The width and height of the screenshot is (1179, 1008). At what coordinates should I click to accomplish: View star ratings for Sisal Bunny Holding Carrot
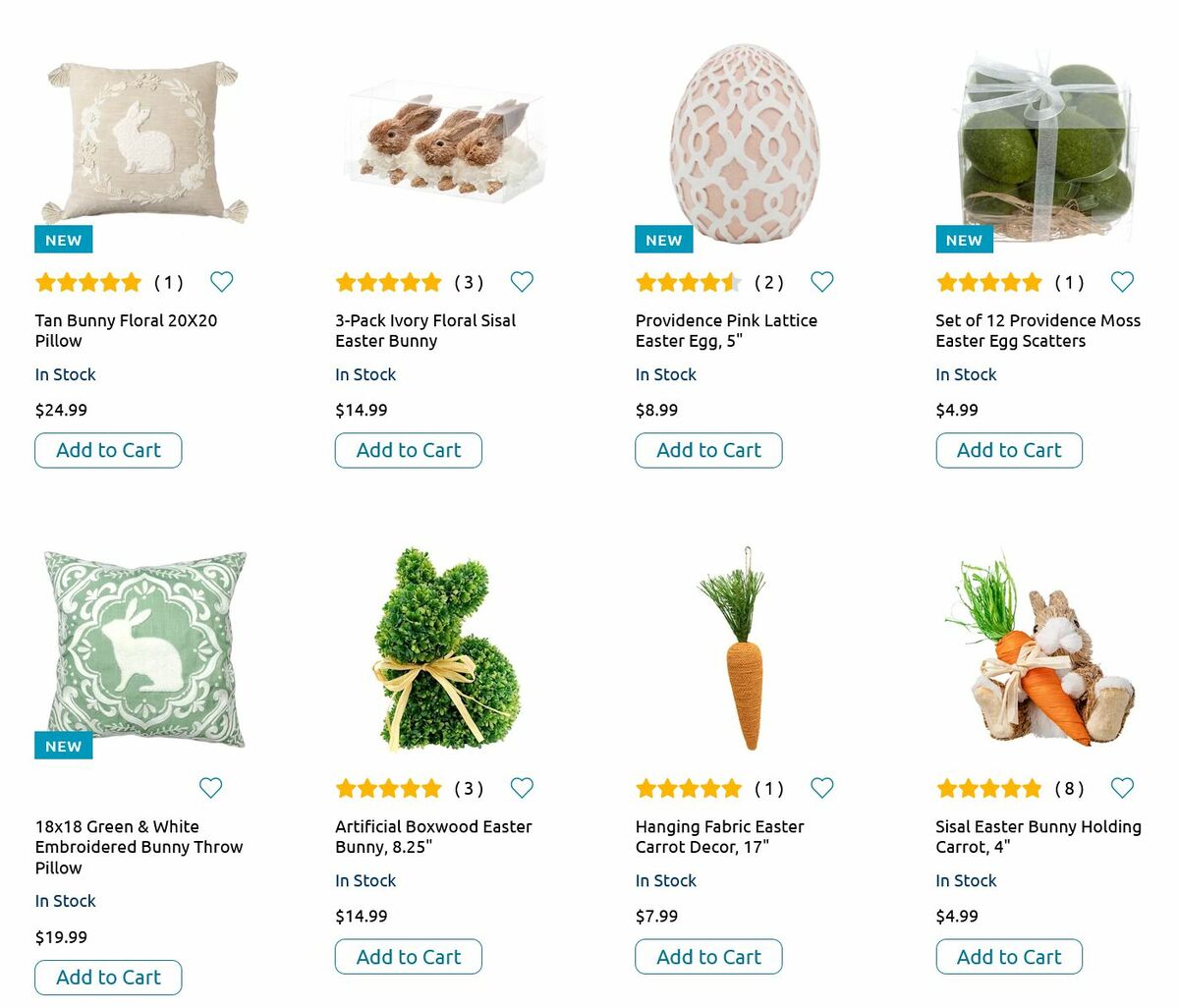[x=988, y=788]
